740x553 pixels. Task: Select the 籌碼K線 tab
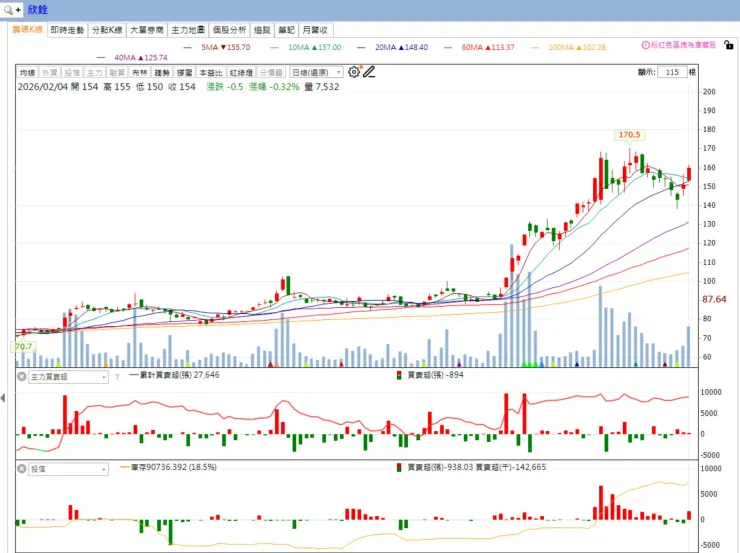27,30
